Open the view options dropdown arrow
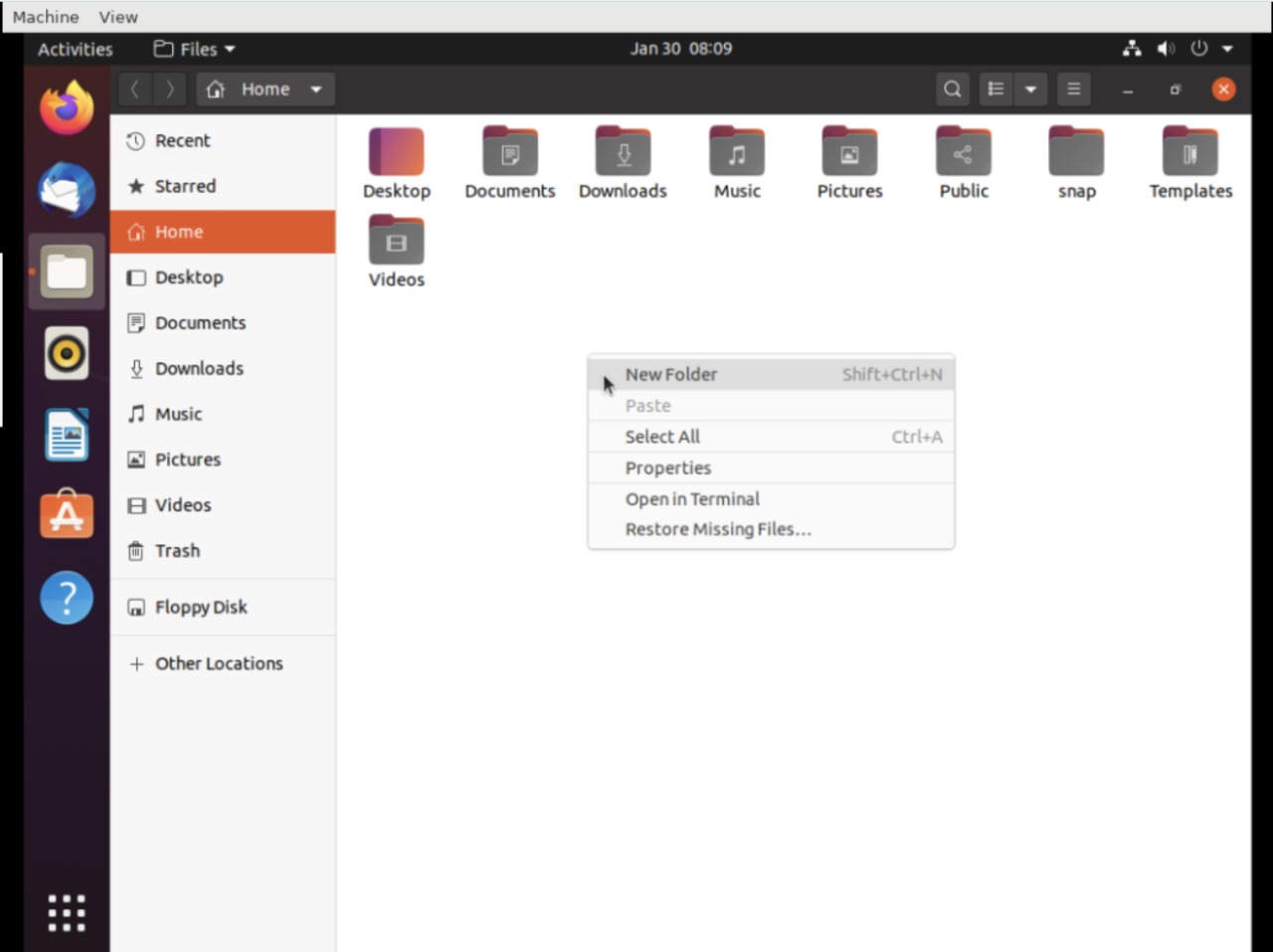The image size is (1273, 952). pyautogui.click(x=1031, y=89)
